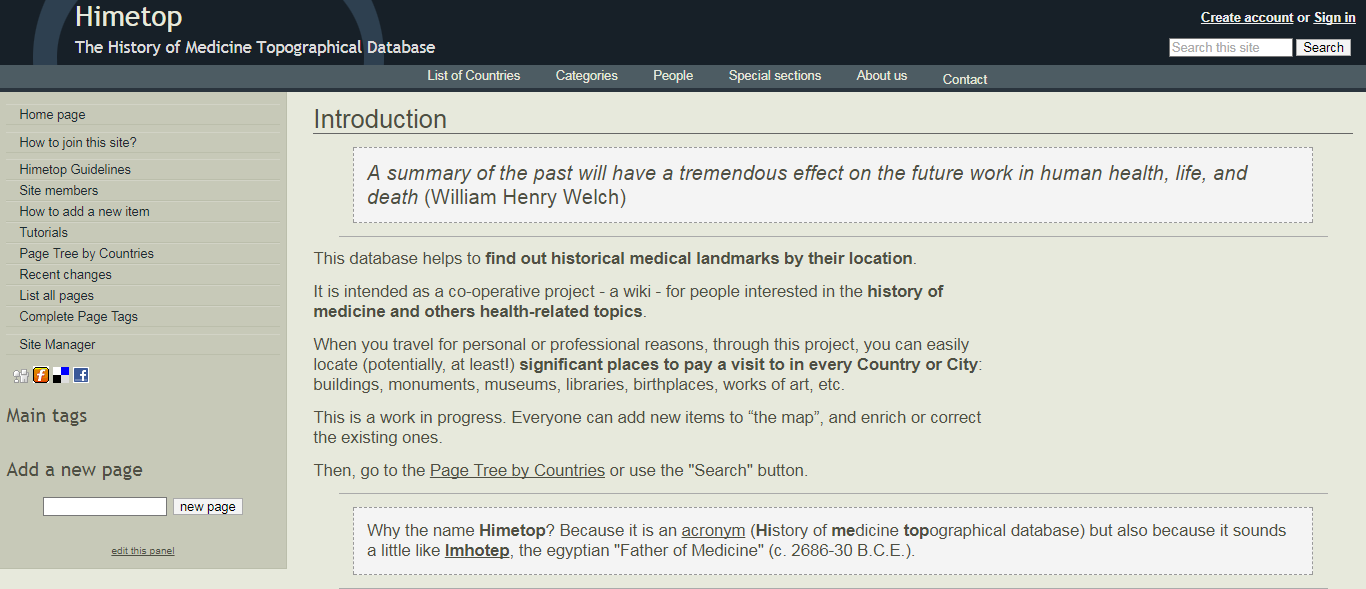Expand the About us menu

pyautogui.click(x=882, y=76)
